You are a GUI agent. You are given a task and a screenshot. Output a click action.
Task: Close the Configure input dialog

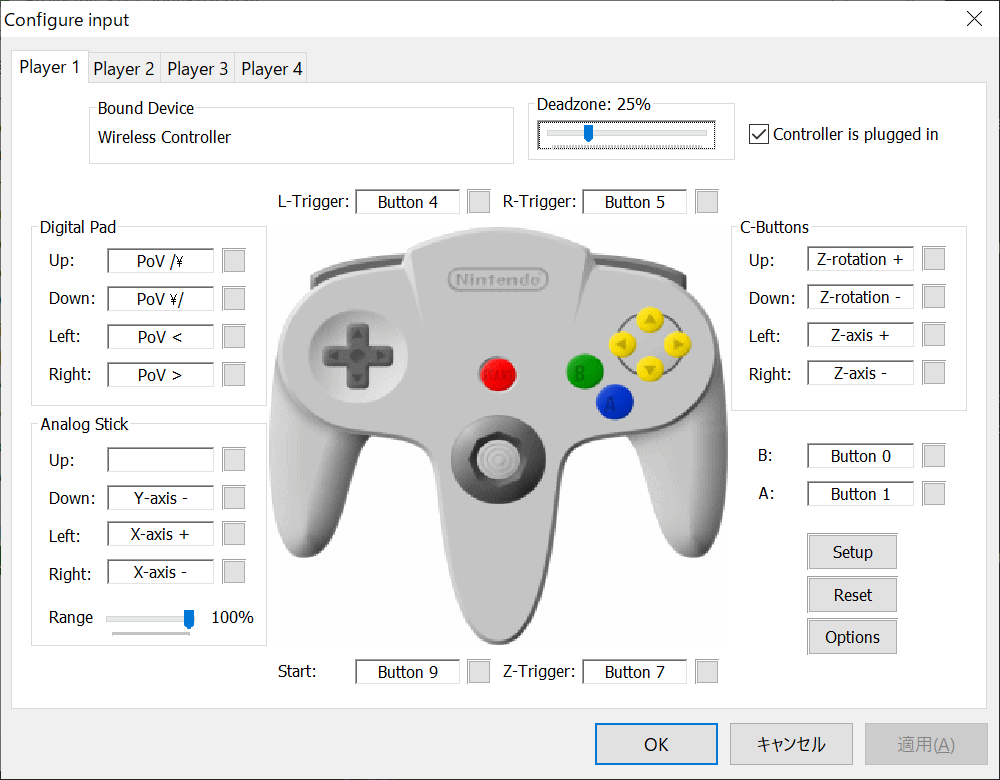click(974, 19)
